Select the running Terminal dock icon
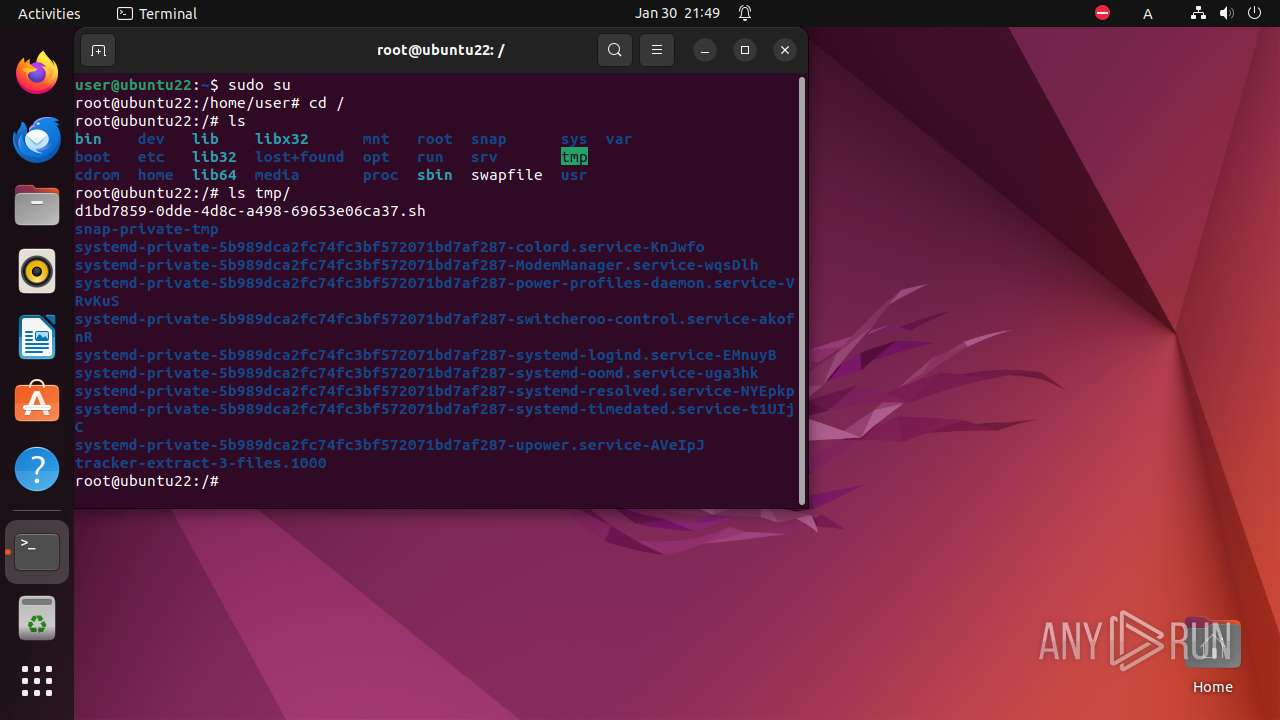This screenshot has width=1280, height=720. (37, 552)
